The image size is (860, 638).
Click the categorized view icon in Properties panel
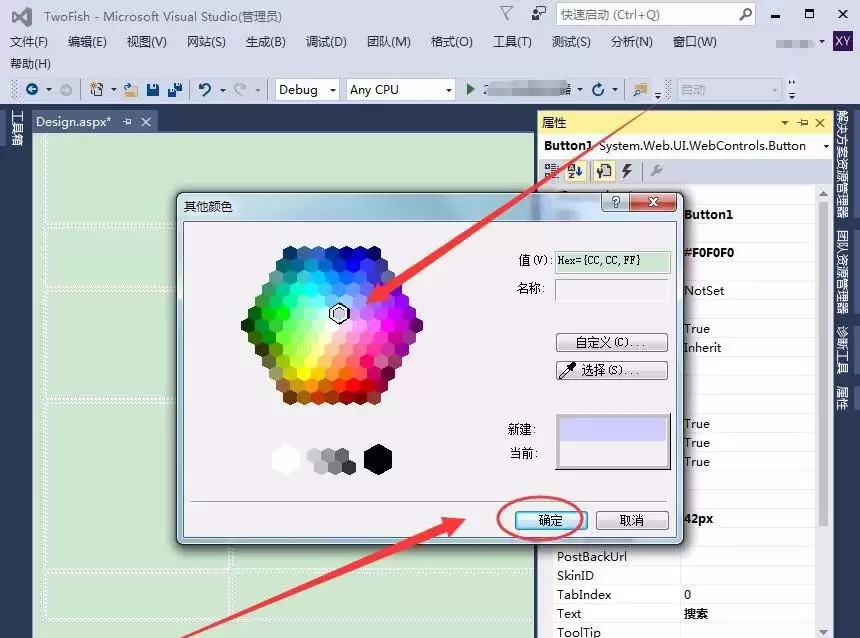(551, 171)
